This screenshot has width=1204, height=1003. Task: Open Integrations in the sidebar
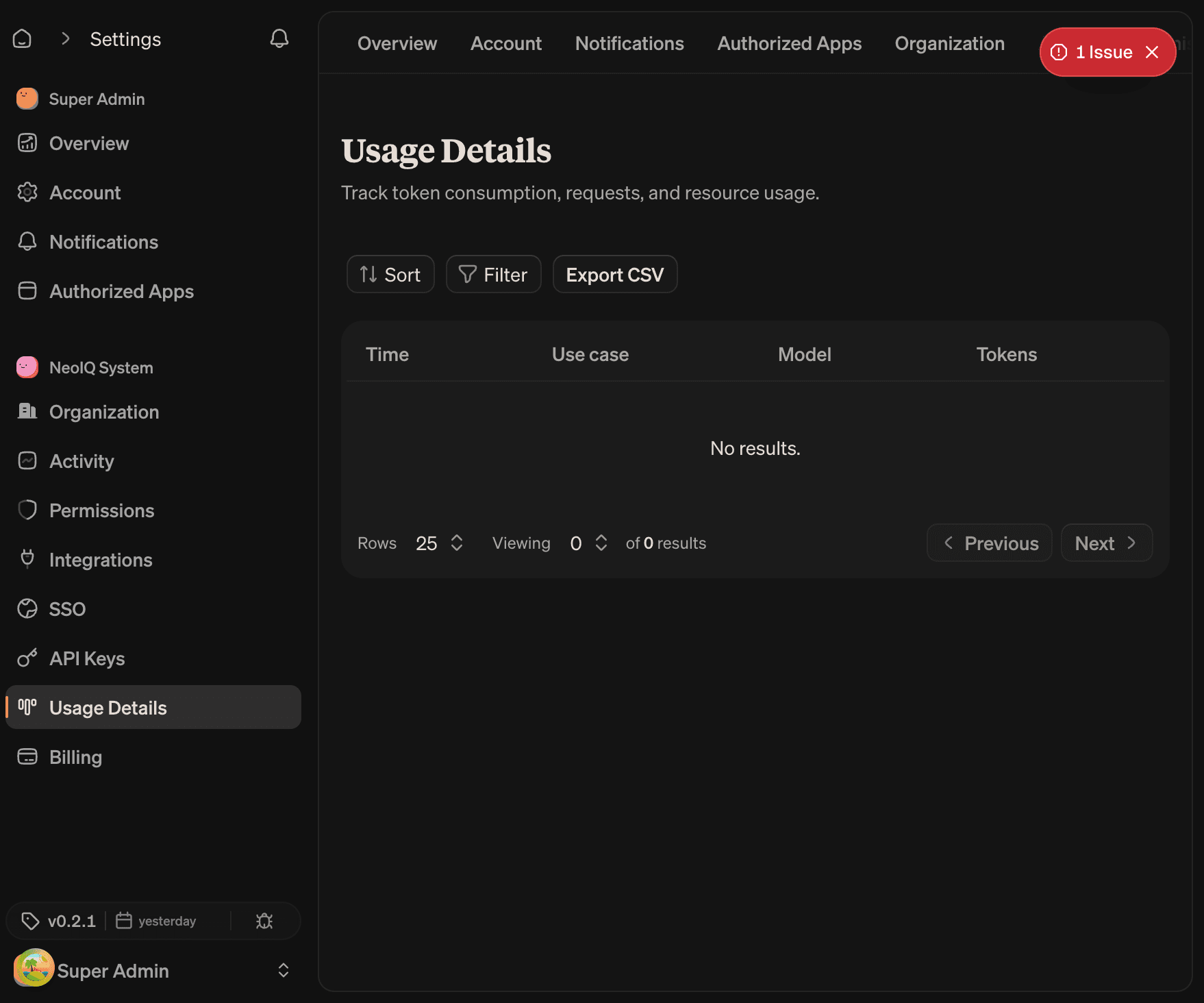pyautogui.click(x=153, y=559)
